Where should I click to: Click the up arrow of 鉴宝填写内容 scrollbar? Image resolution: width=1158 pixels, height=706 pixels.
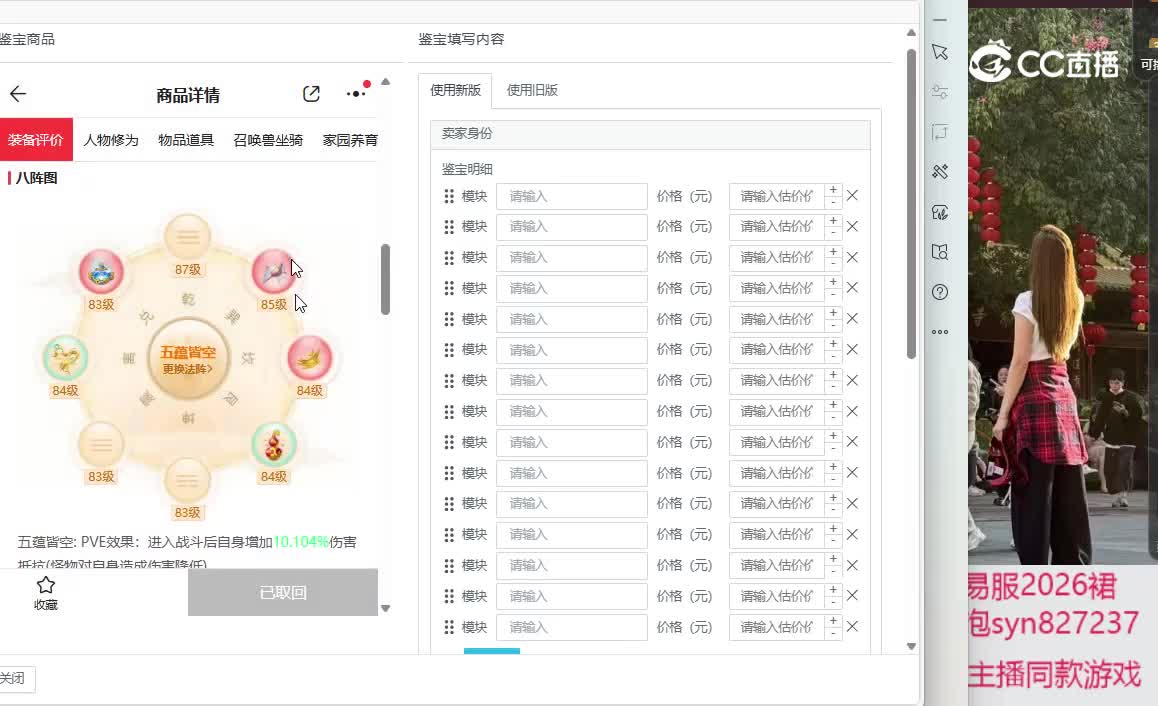pyautogui.click(x=911, y=32)
